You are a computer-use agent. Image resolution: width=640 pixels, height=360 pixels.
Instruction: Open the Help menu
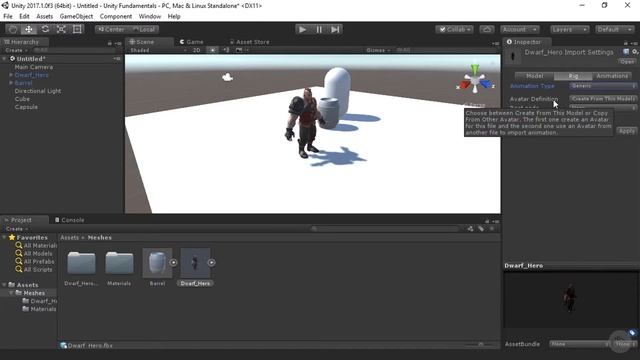tap(174, 16)
